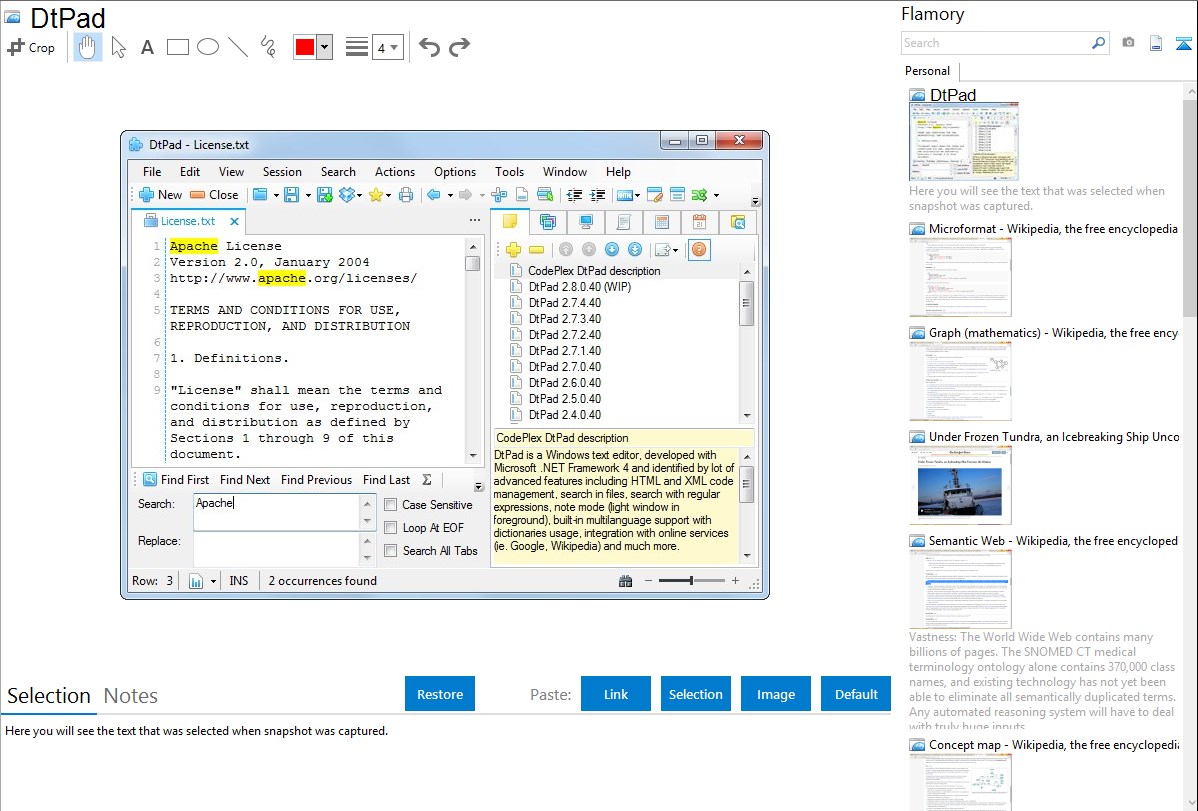This screenshot has height=811, width=1198.
Task: Undo the last annotation
Action: pos(429,47)
